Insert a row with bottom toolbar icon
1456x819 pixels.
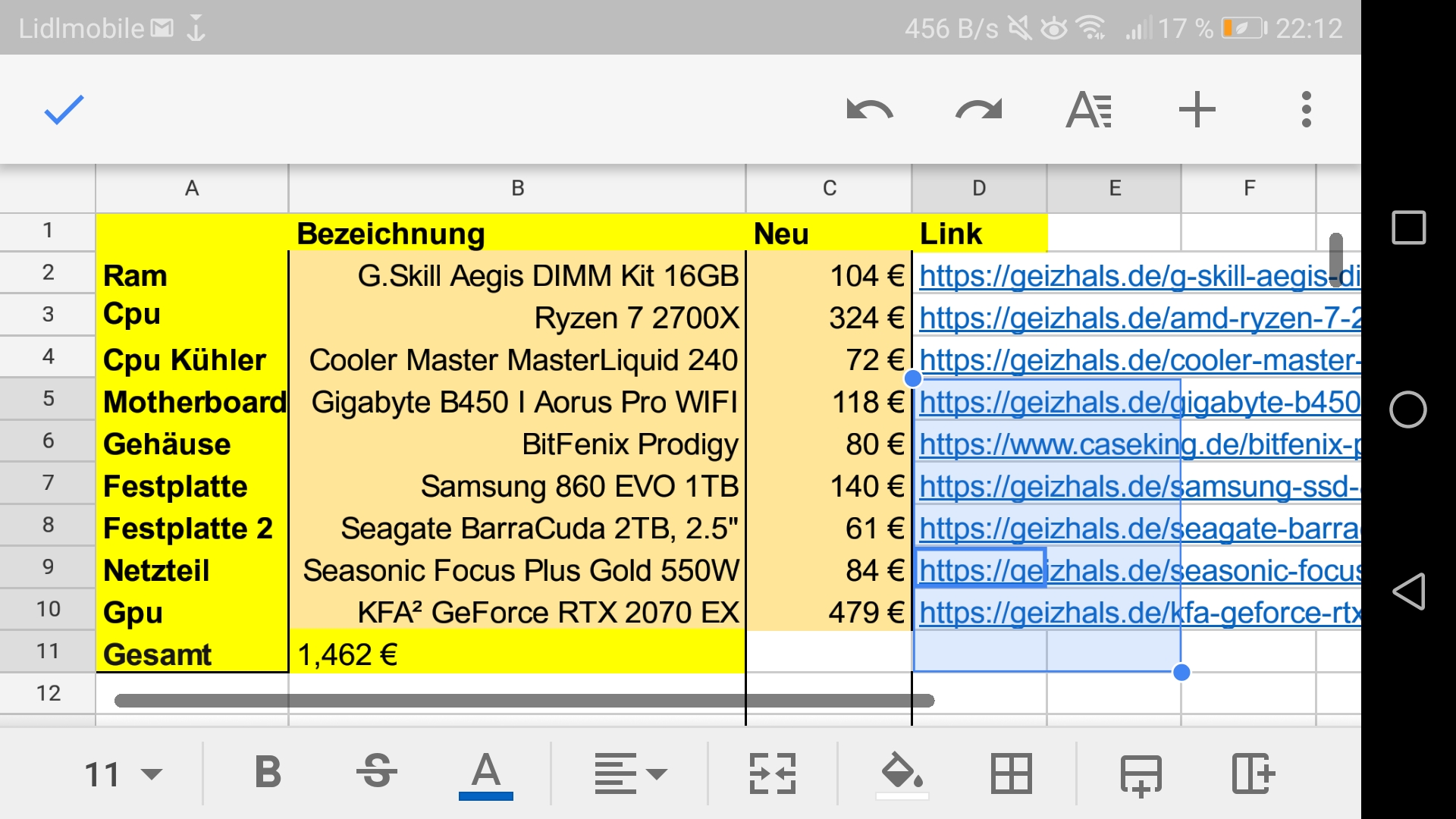click(1141, 773)
